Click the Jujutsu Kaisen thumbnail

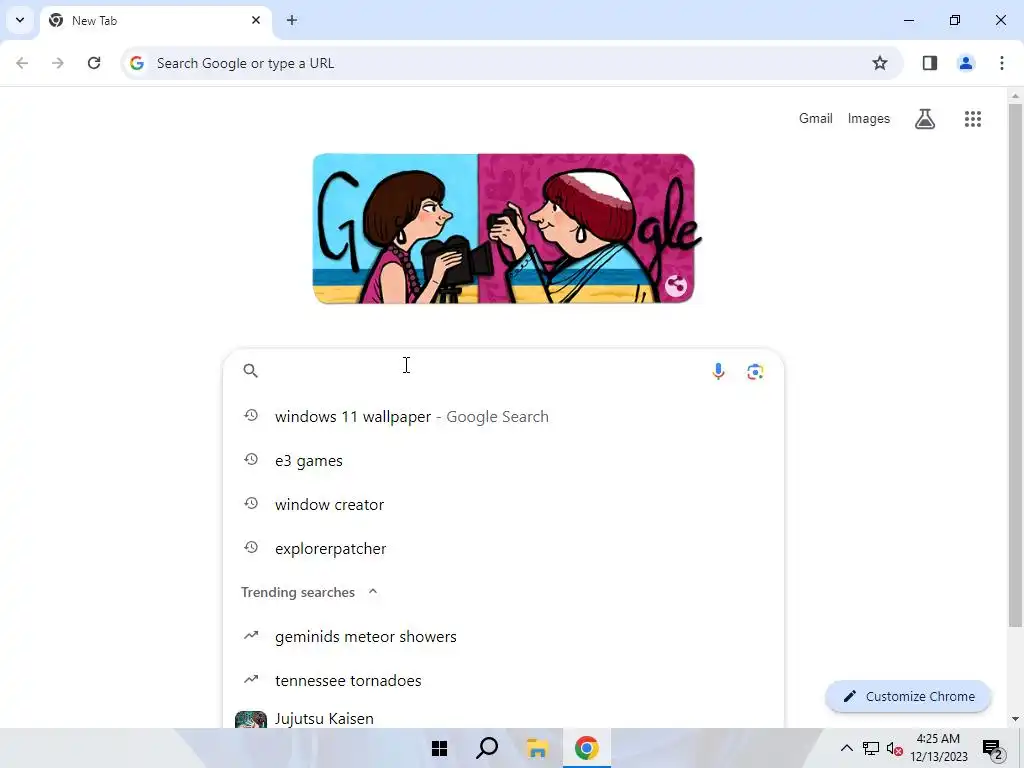coord(251,719)
